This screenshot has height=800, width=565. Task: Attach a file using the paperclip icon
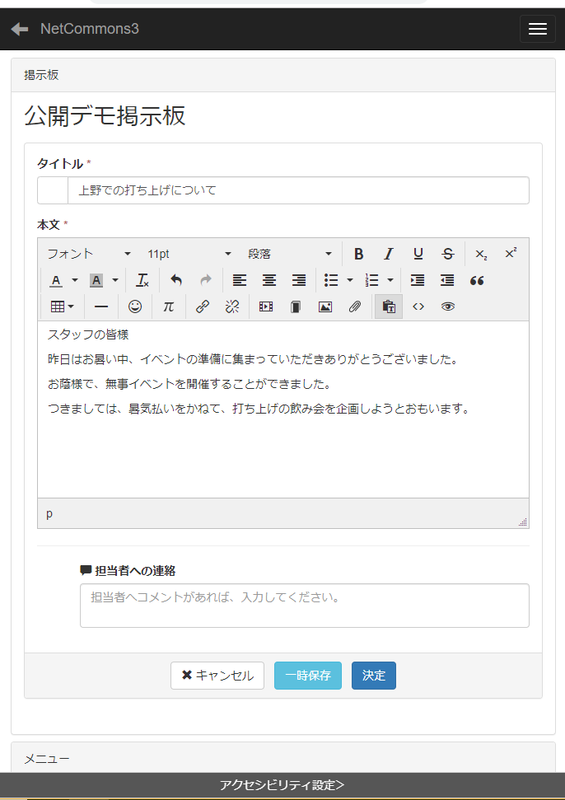tap(355, 306)
